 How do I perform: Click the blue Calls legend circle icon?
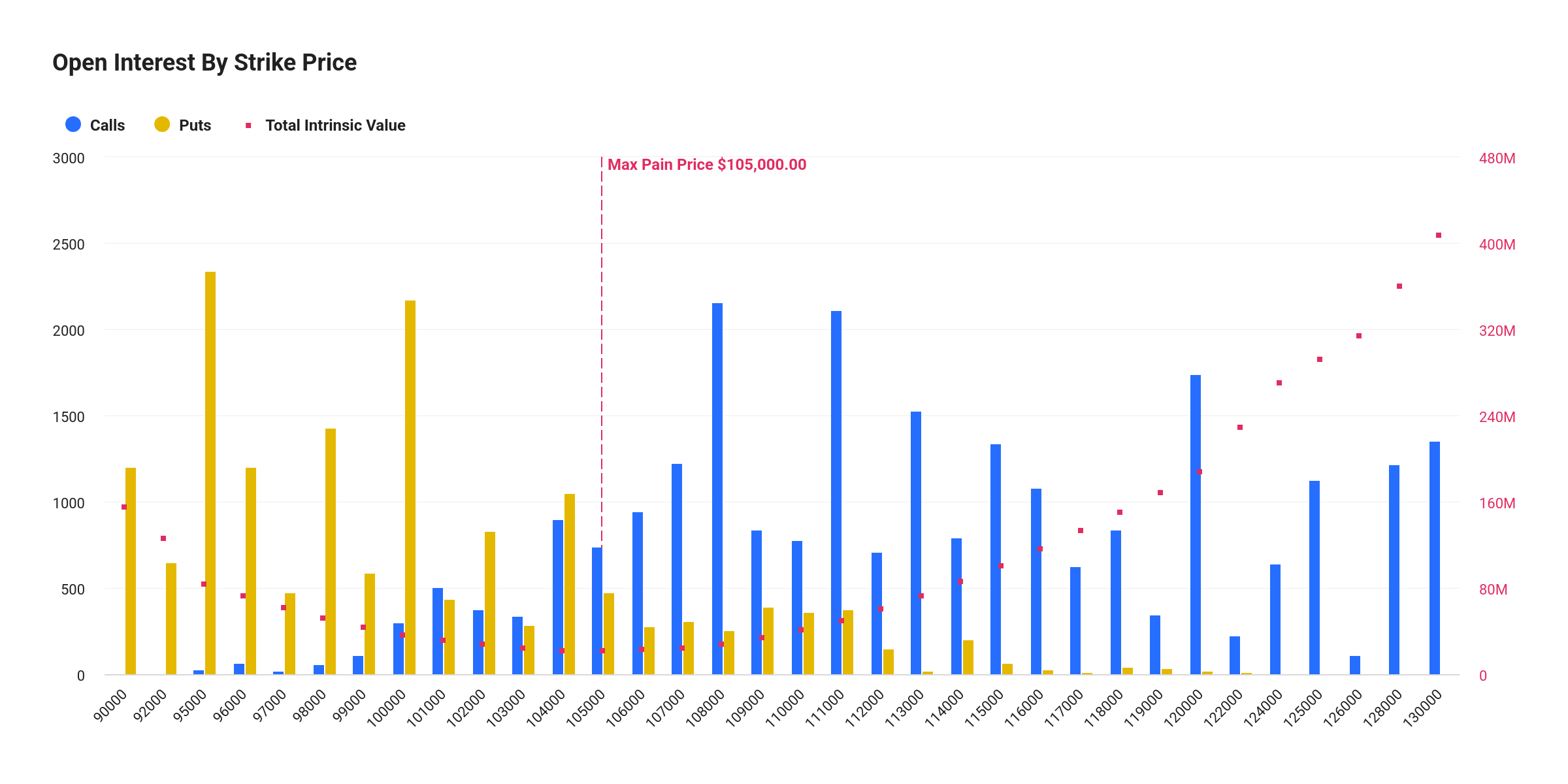click(73, 125)
